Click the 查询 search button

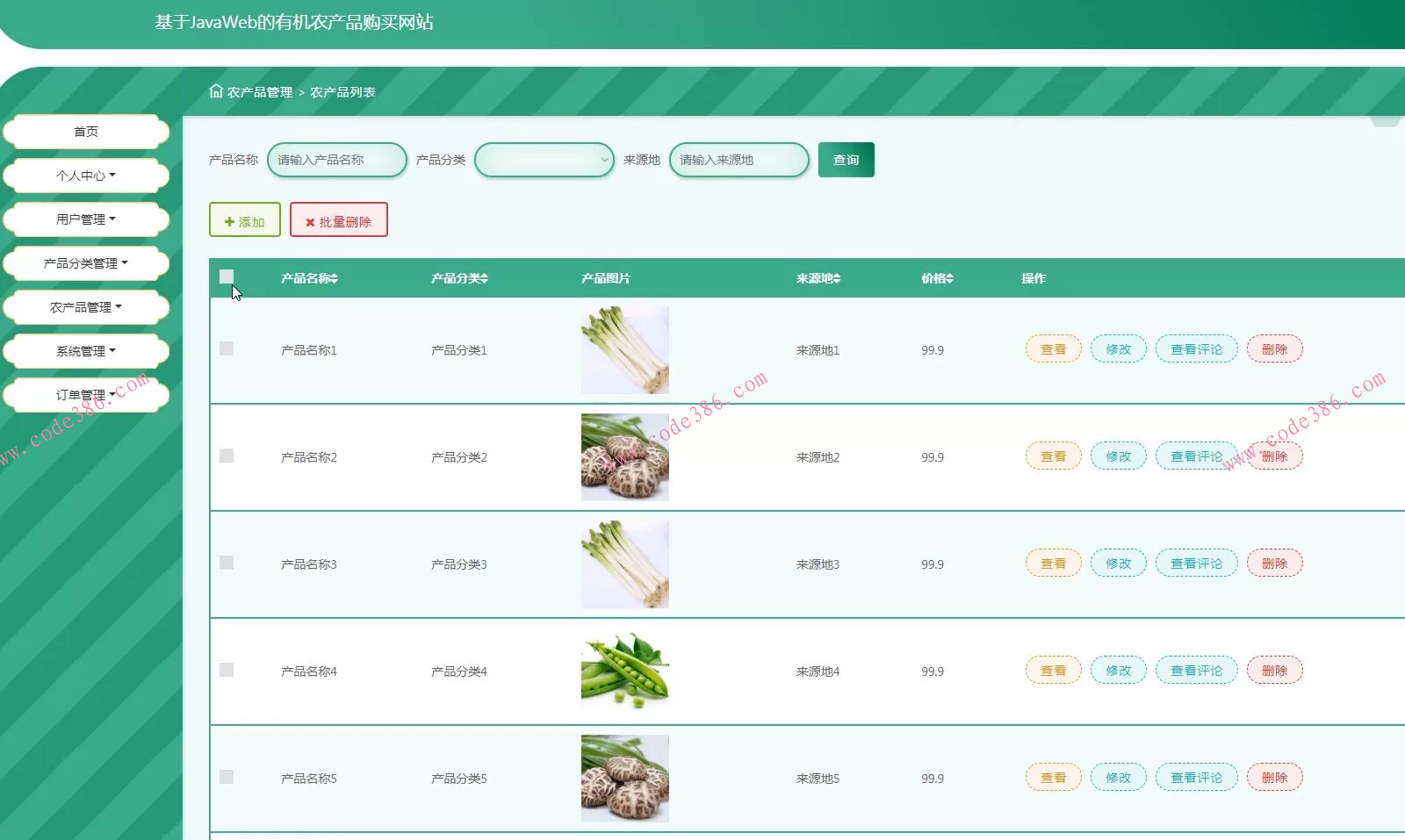845,160
